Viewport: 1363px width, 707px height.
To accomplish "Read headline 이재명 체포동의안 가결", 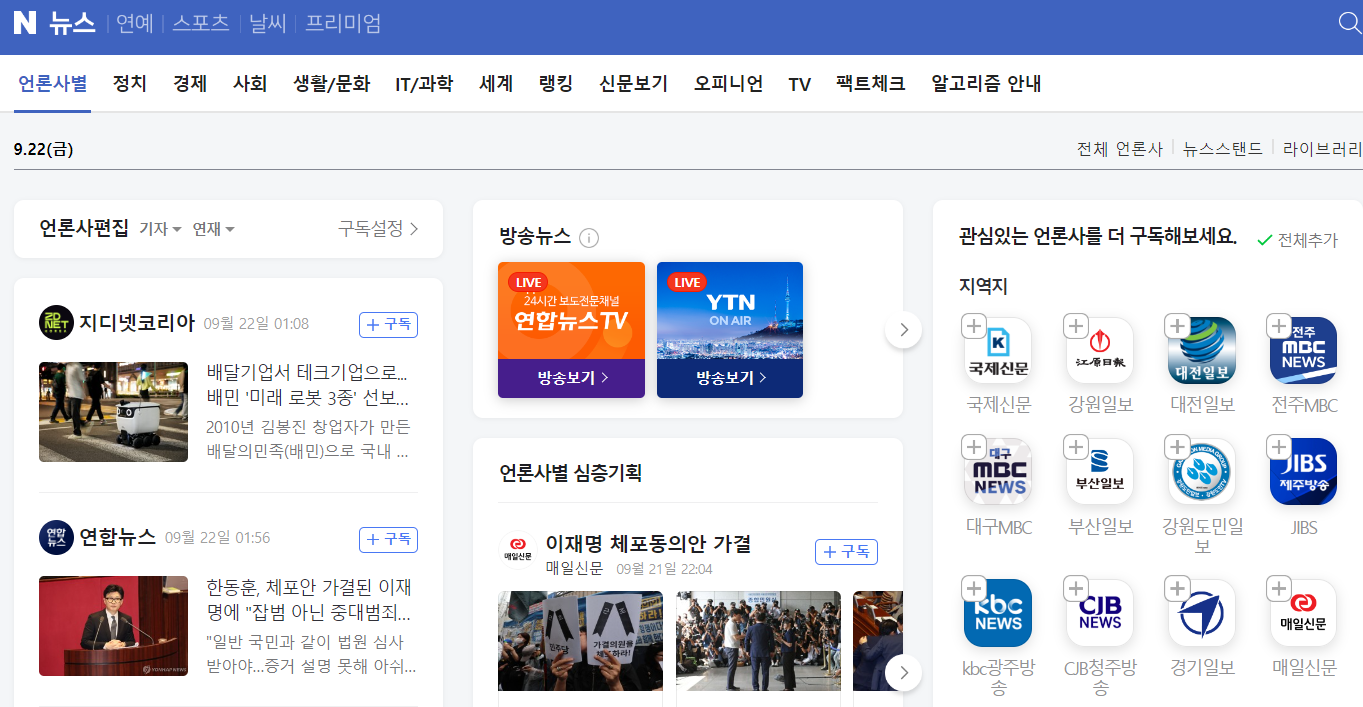I will (648, 544).
